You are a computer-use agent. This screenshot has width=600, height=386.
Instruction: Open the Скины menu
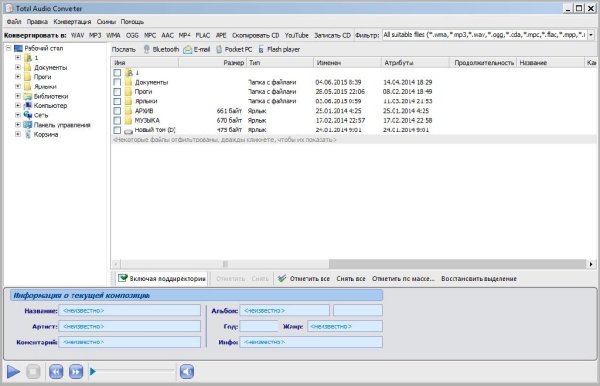point(106,22)
